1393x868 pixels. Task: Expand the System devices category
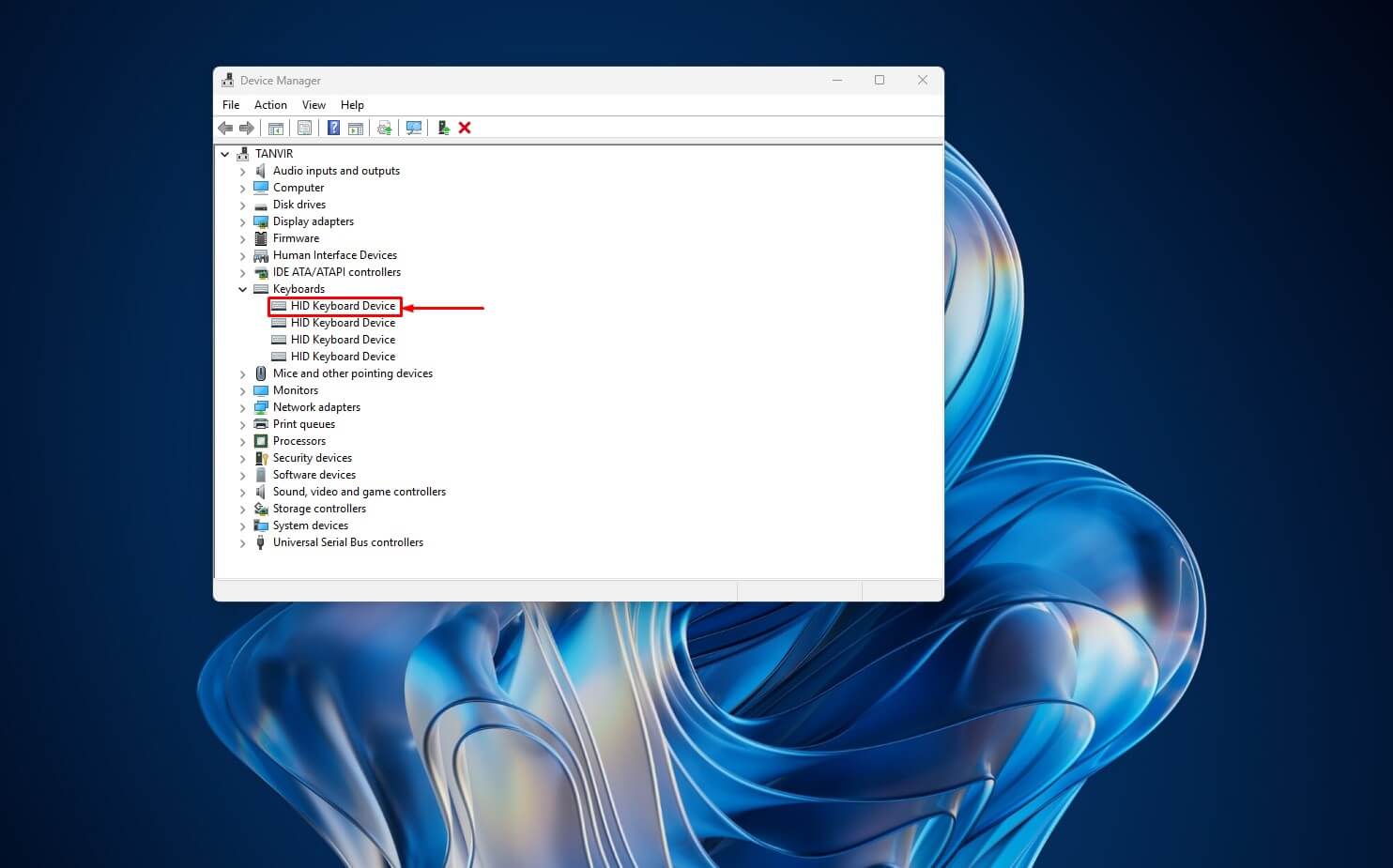(x=243, y=525)
